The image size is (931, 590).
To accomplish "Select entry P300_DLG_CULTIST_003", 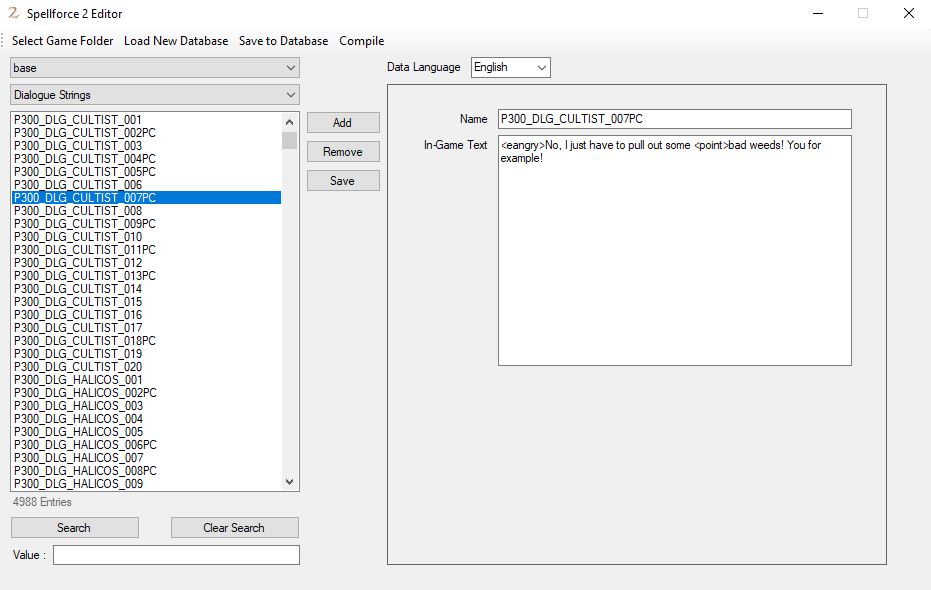I will coord(146,145).
